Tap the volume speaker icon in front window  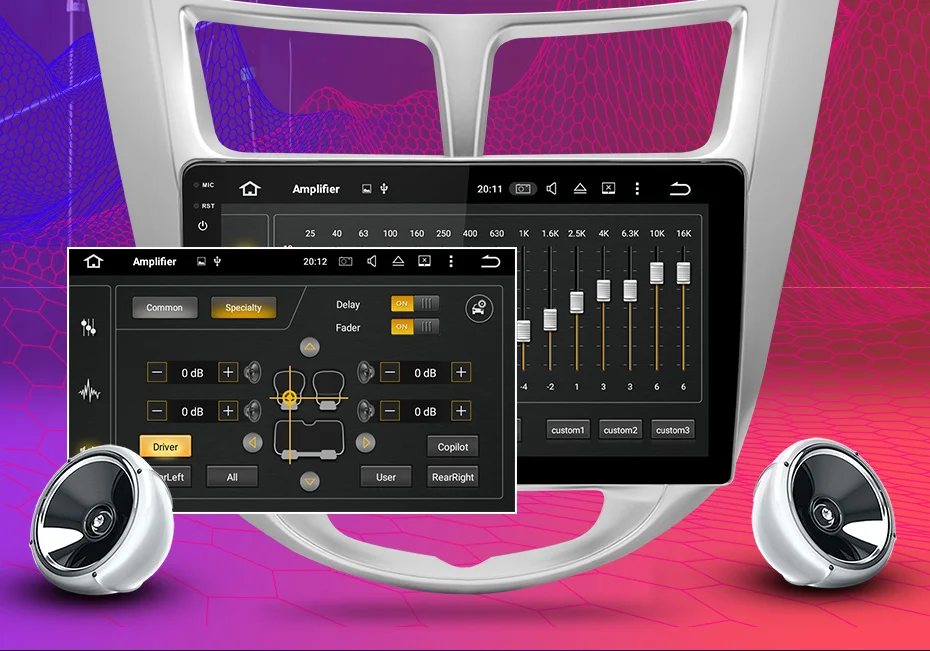click(372, 261)
